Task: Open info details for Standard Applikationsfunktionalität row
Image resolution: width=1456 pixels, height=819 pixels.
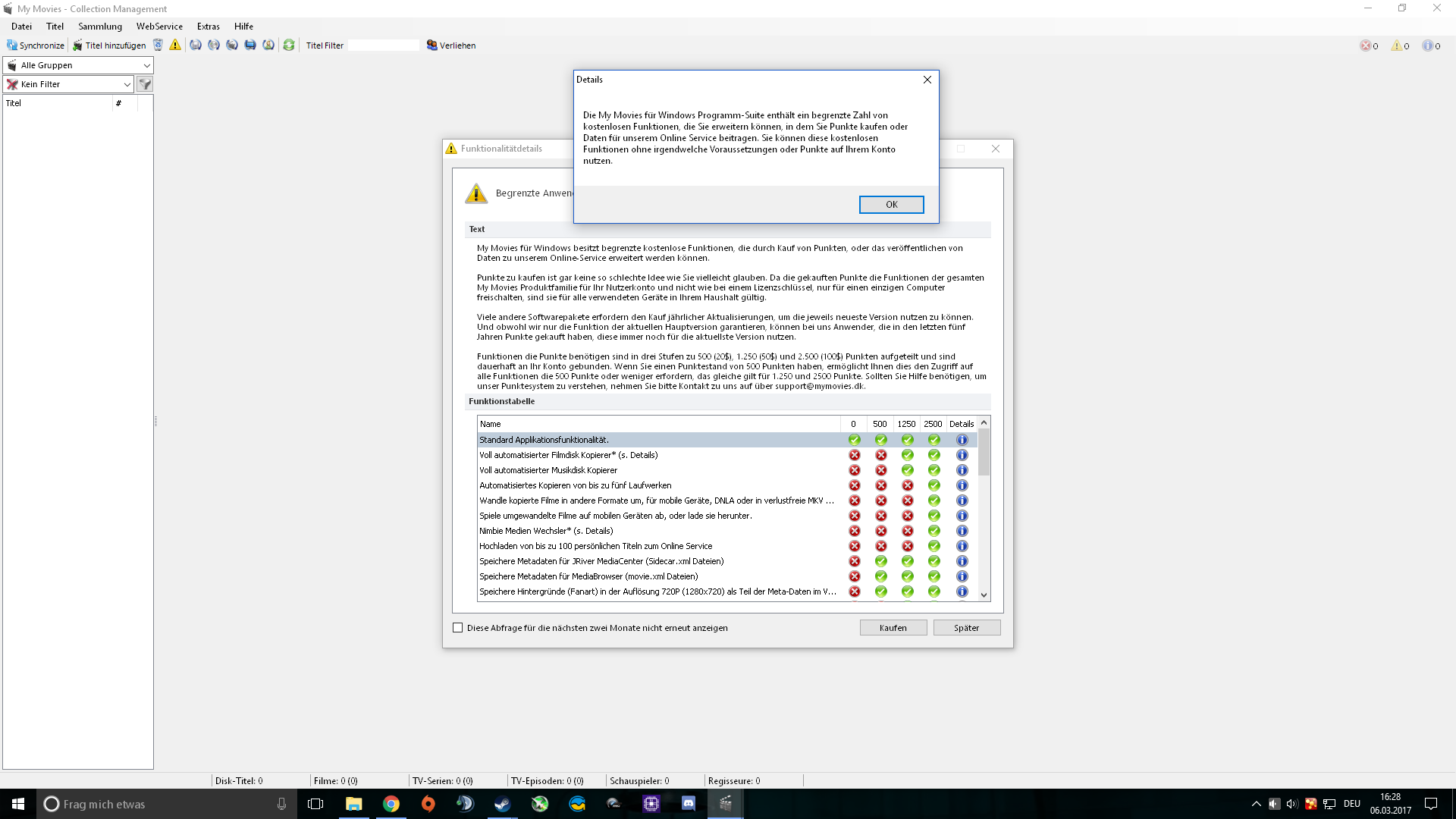Action: (962, 440)
